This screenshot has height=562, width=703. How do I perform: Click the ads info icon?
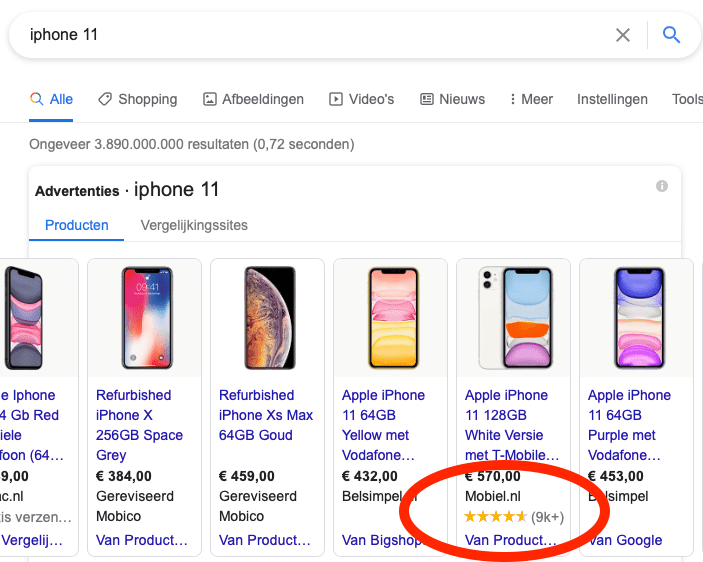point(661,186)
